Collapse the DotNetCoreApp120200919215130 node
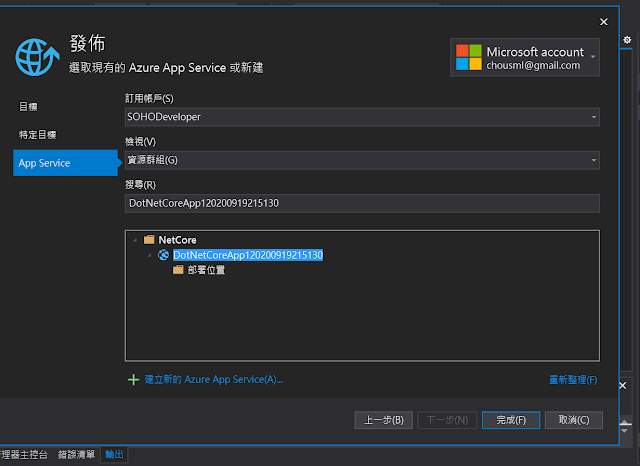Screen dimensions: 640x466 (149, 255)
